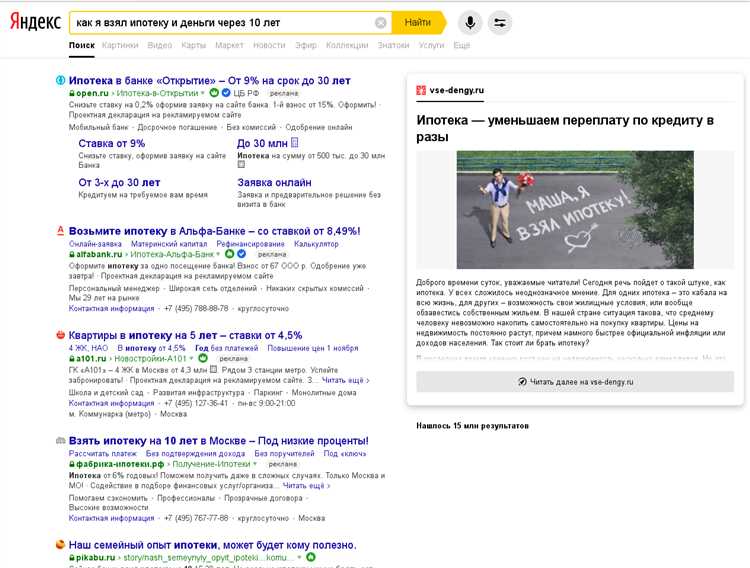Open the Коллекции tab
Screen dimensions: 750x568
347,45
